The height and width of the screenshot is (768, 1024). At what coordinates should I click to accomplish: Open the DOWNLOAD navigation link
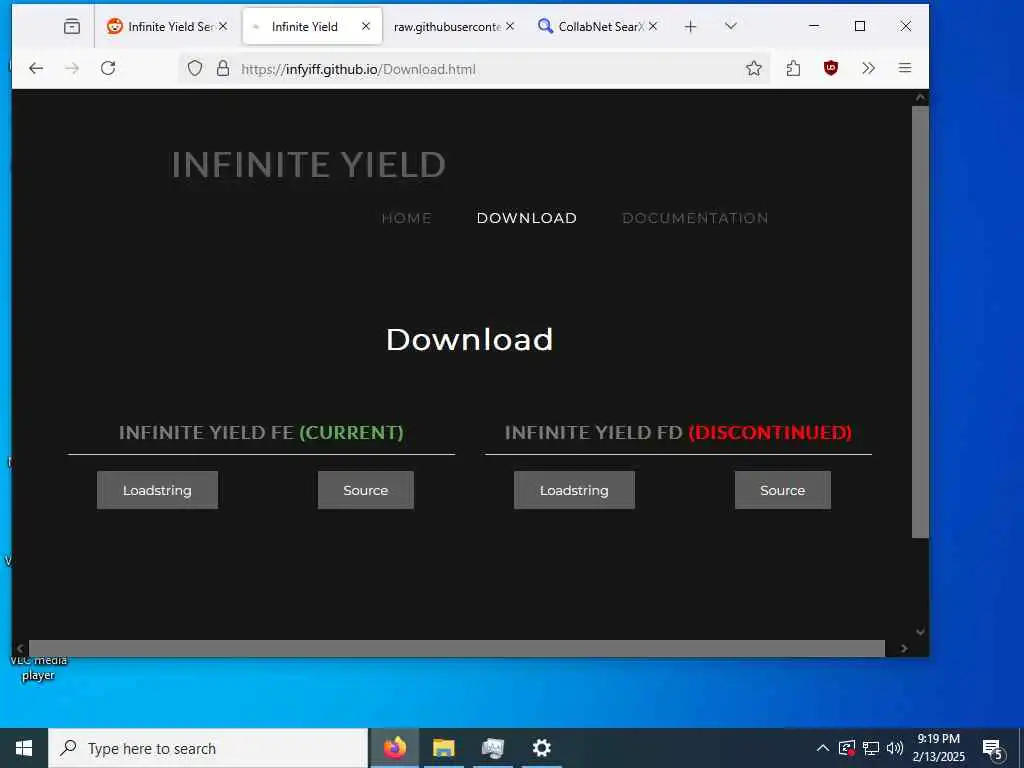point(526,218)
